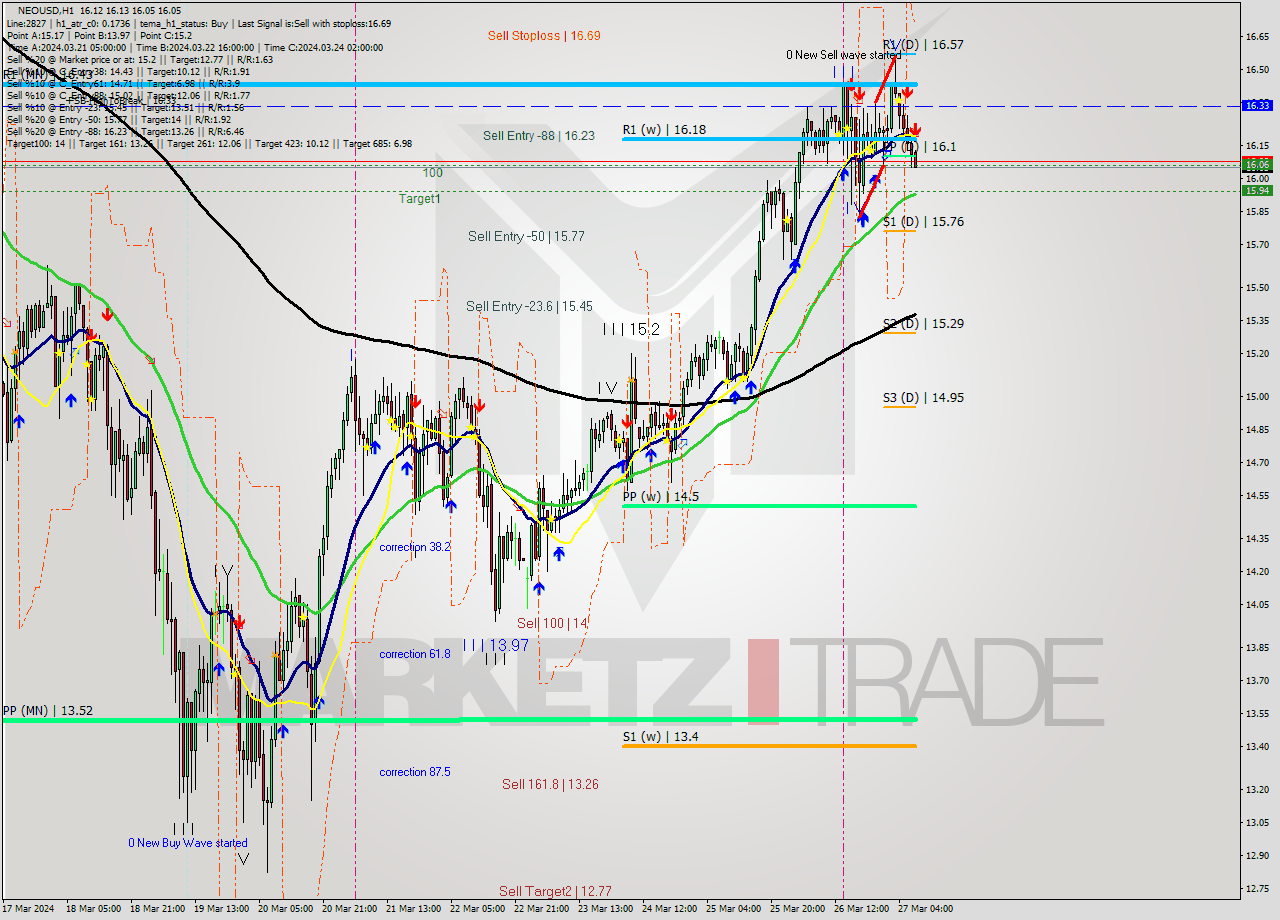Viewport: 1280px width, 920px height.
Task: Click the Sell Entry -23.6 15.45 label
Action: click(530, 307)
